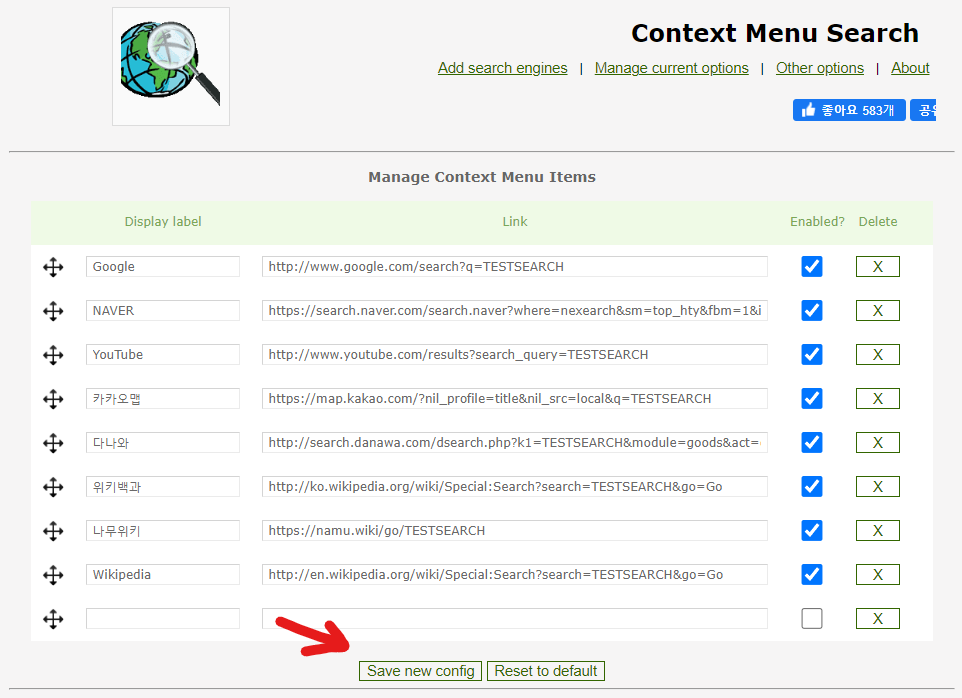Disable the Google search entry checkbox
Screen dimensions: 962x698
(x=812, y=267)
